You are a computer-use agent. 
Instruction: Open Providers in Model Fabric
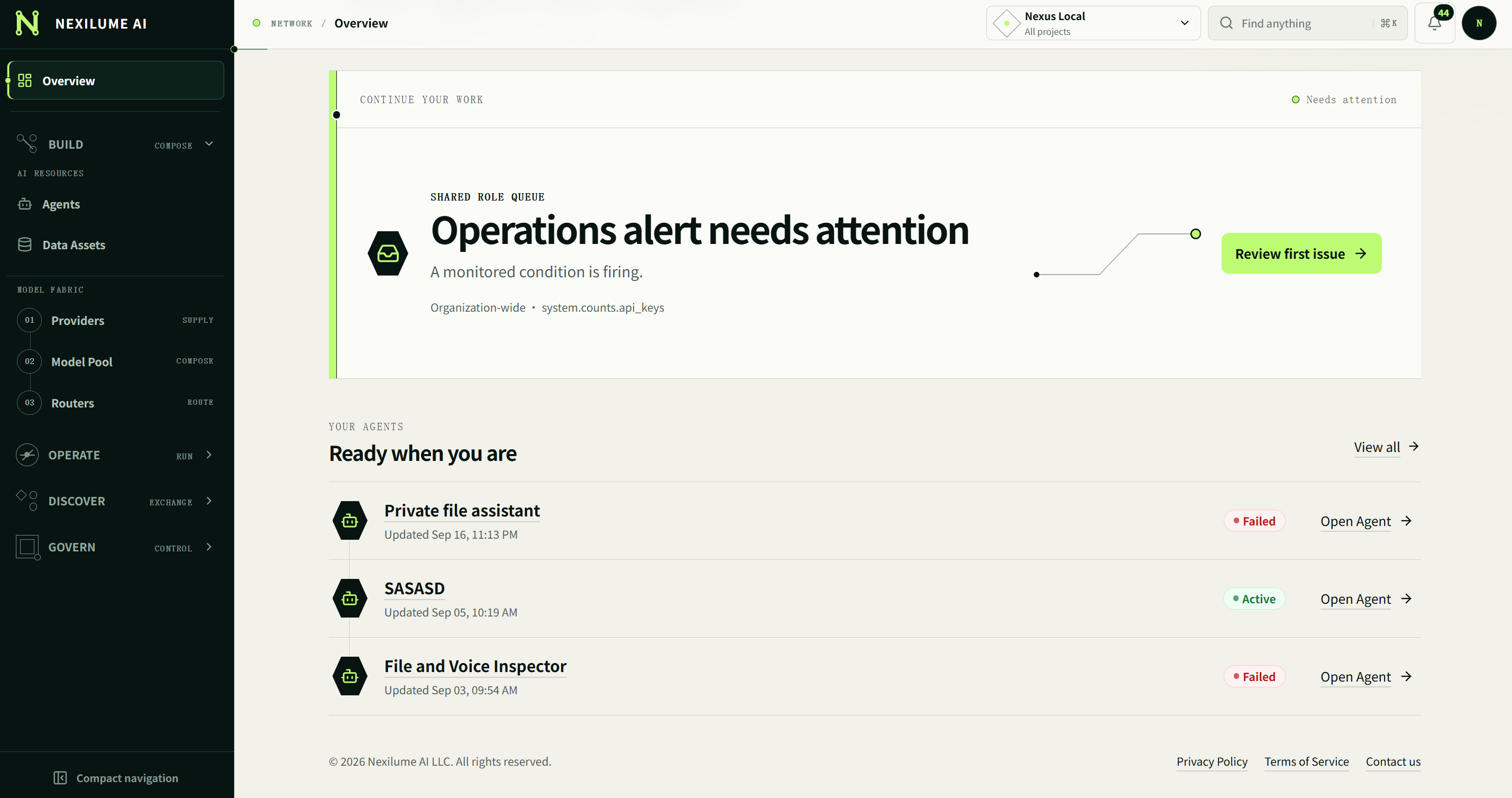tap(116, 321)
